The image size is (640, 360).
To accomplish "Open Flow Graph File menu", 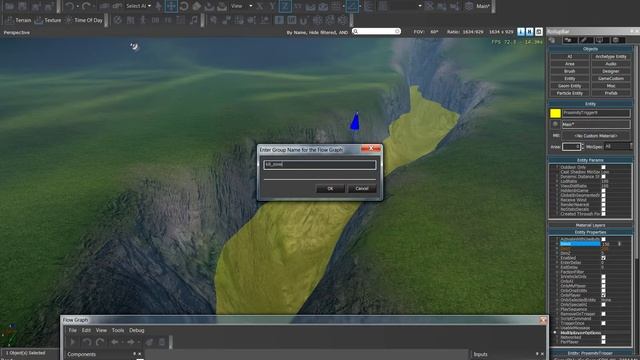I will [73, 330].
